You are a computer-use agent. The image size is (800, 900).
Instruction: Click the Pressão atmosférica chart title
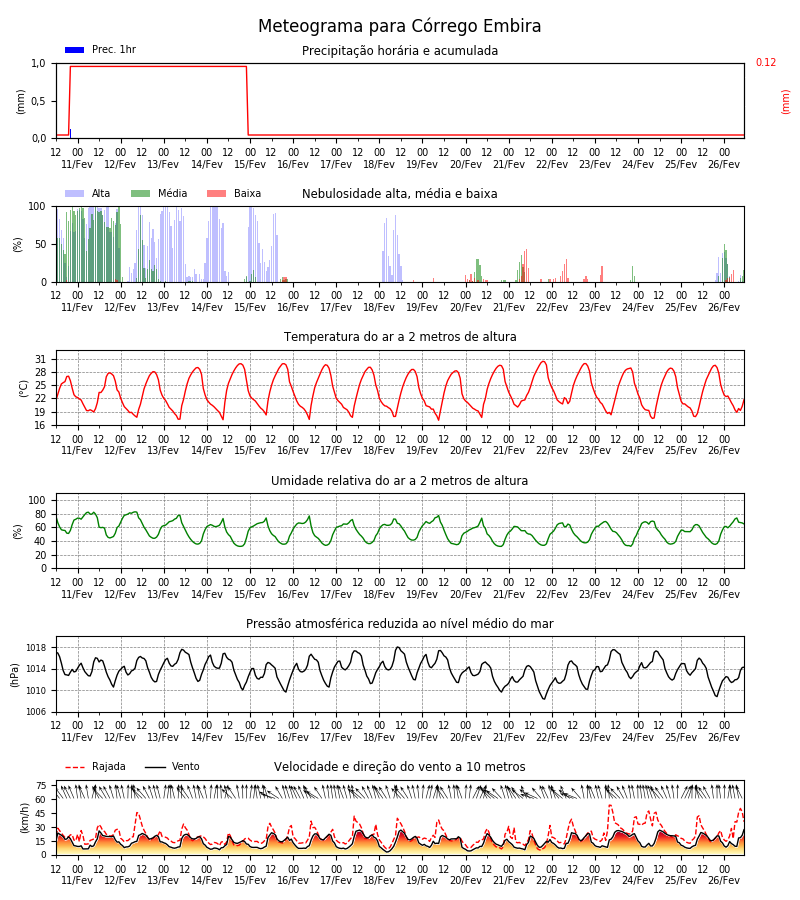[399, 623]
